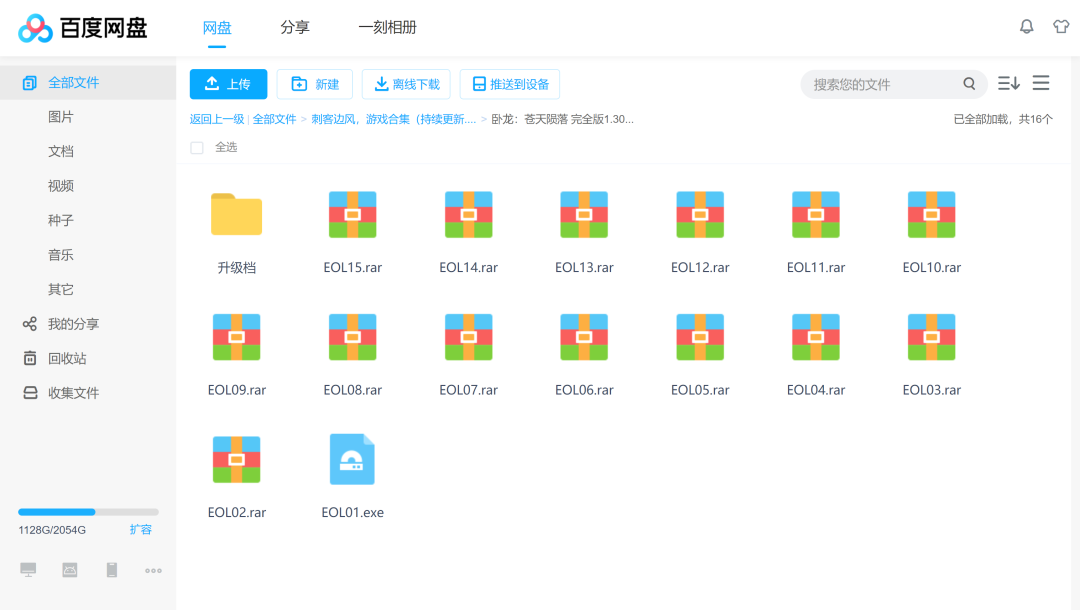
Task: Select the EOL08.rar archive icon
Action: coord(353,337)
